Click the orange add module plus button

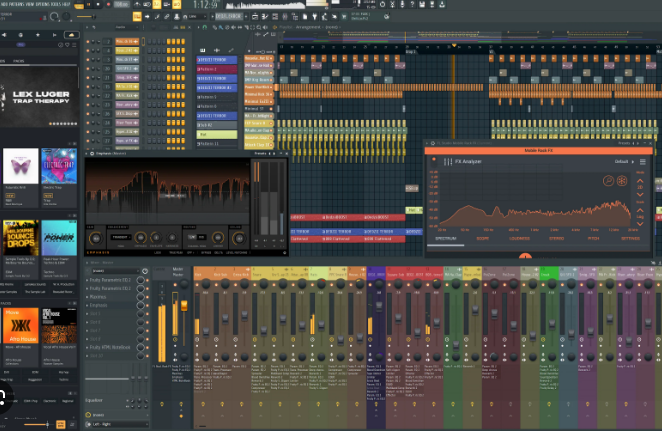[x=525, y=256]
